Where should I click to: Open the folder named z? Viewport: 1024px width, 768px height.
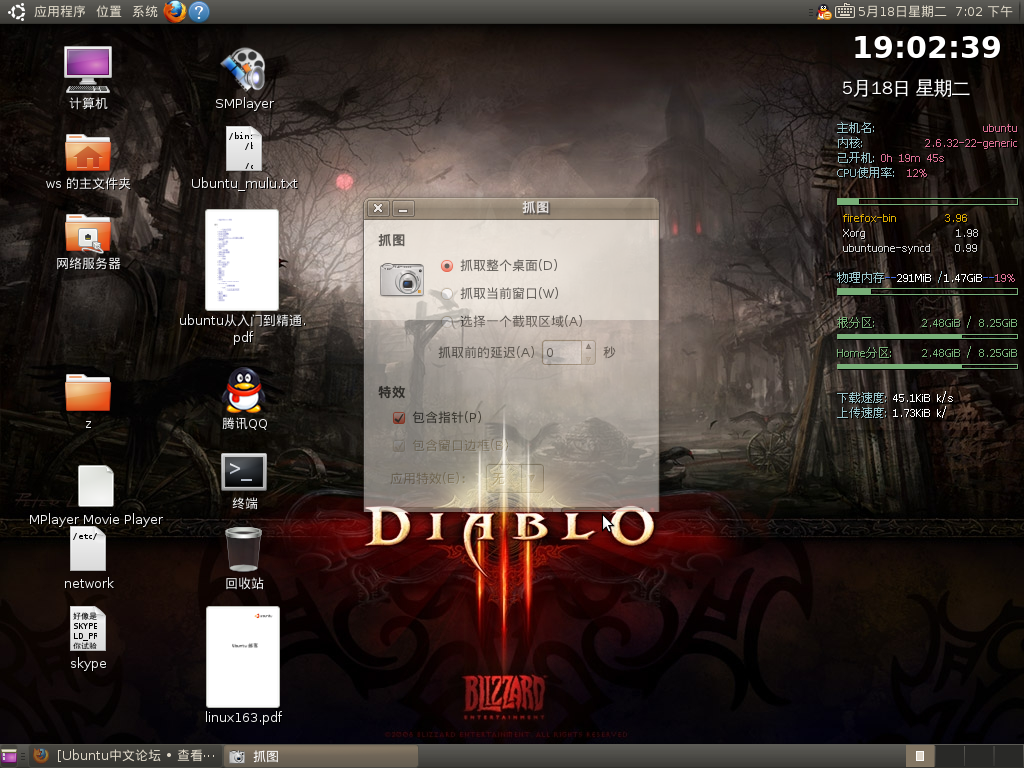tap(88, 392)
